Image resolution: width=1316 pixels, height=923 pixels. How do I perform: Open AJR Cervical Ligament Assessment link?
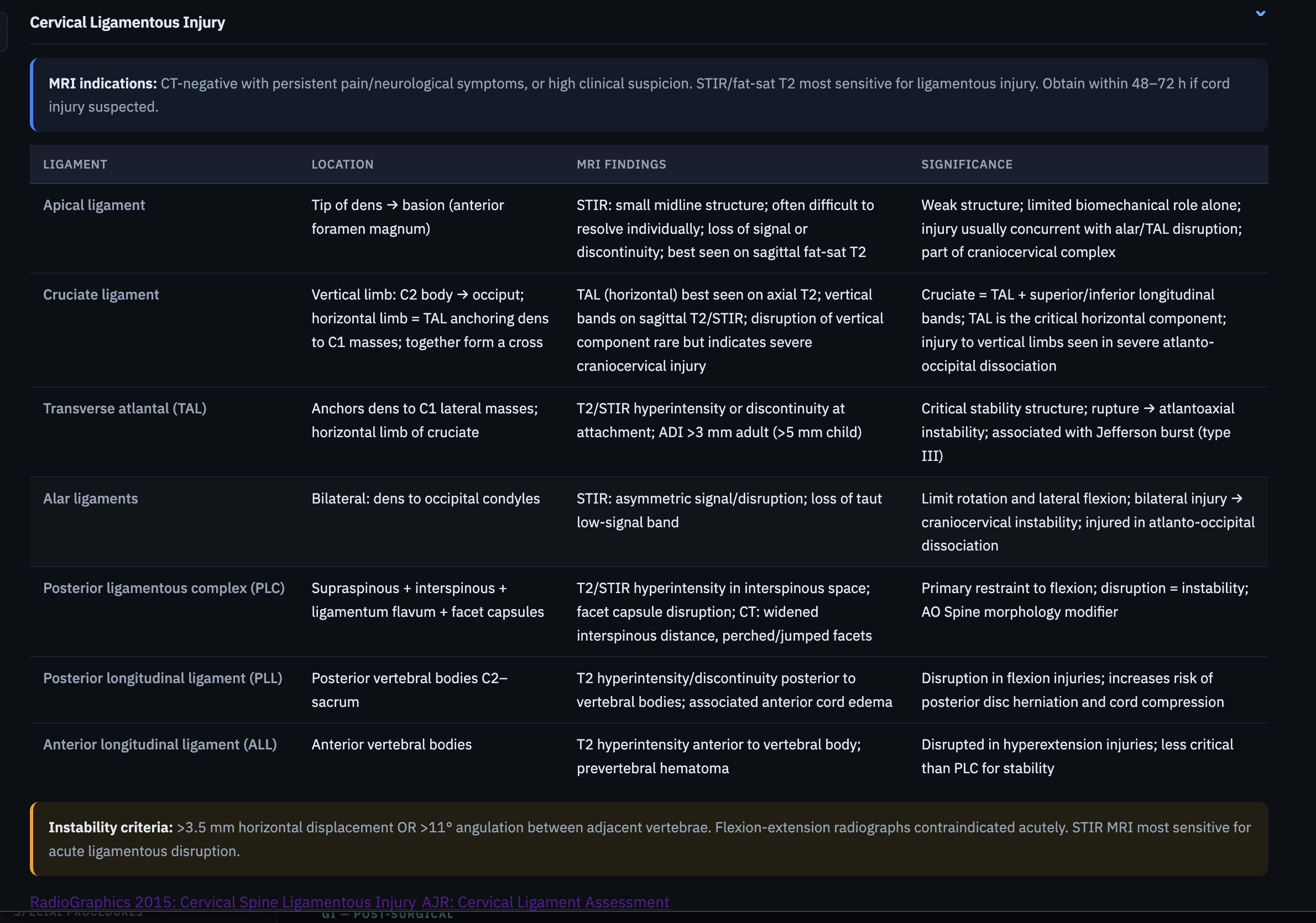545,901
